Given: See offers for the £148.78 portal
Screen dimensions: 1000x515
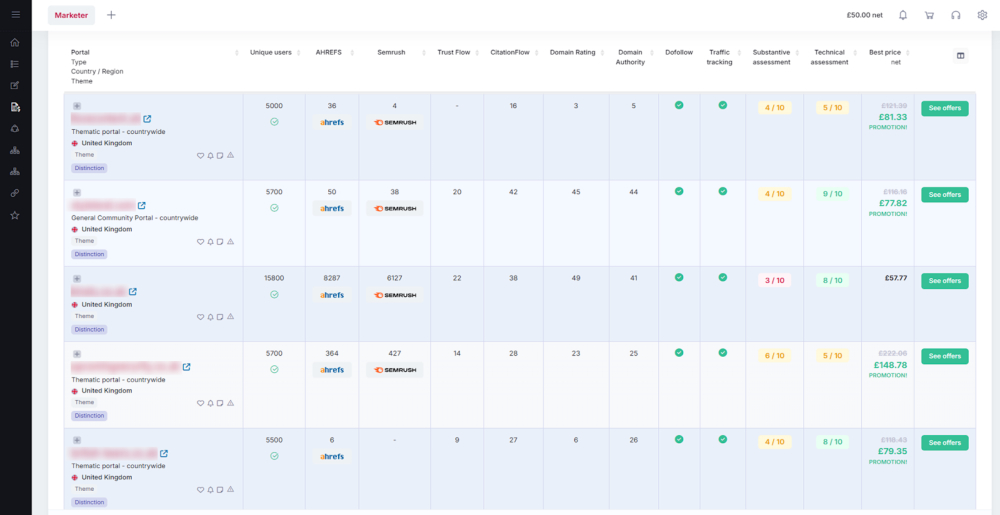Looking at the screenshot, I should tap(945, 356).
